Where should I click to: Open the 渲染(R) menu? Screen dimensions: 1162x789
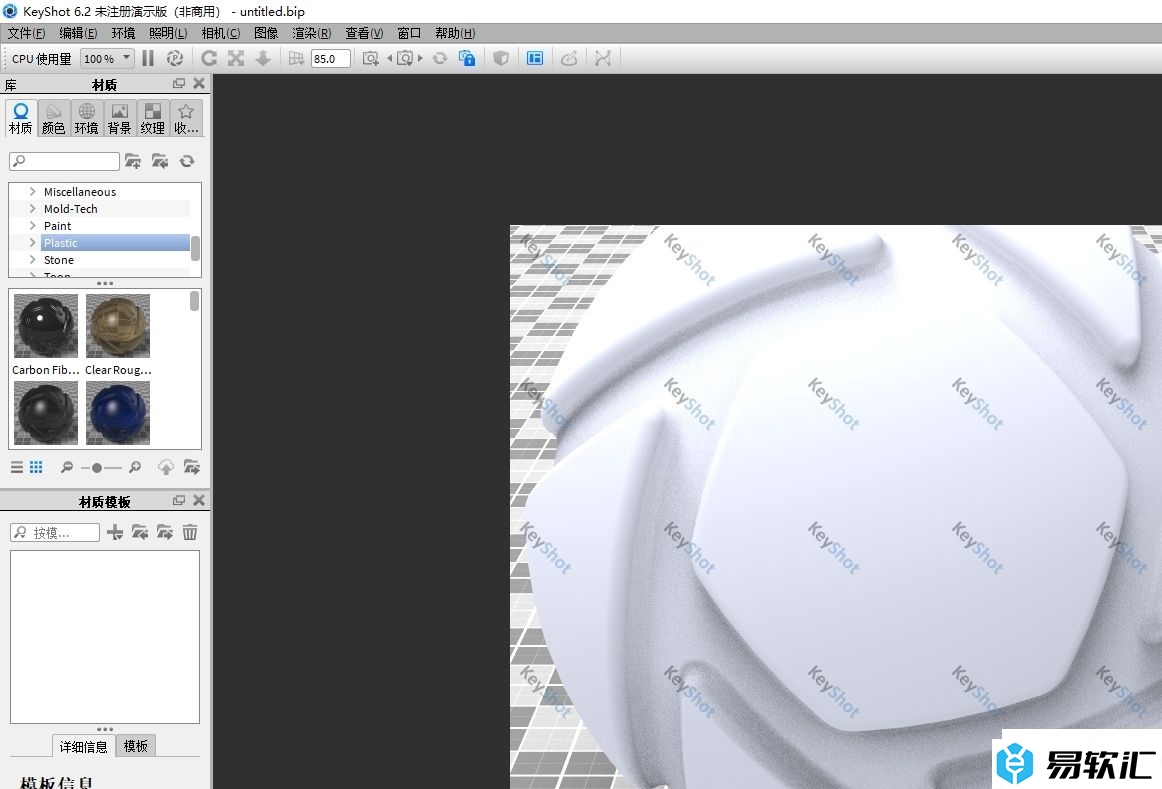(x=312, y=33)
